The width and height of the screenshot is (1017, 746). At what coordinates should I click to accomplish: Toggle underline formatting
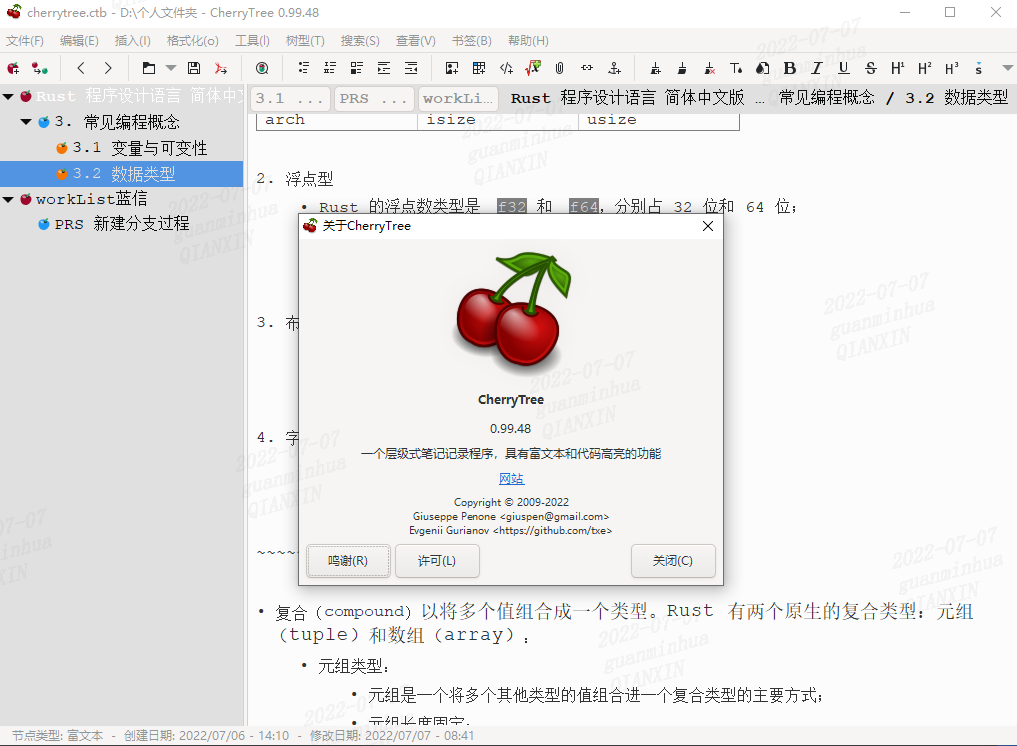pyautogui.click(x=844, y=68)
